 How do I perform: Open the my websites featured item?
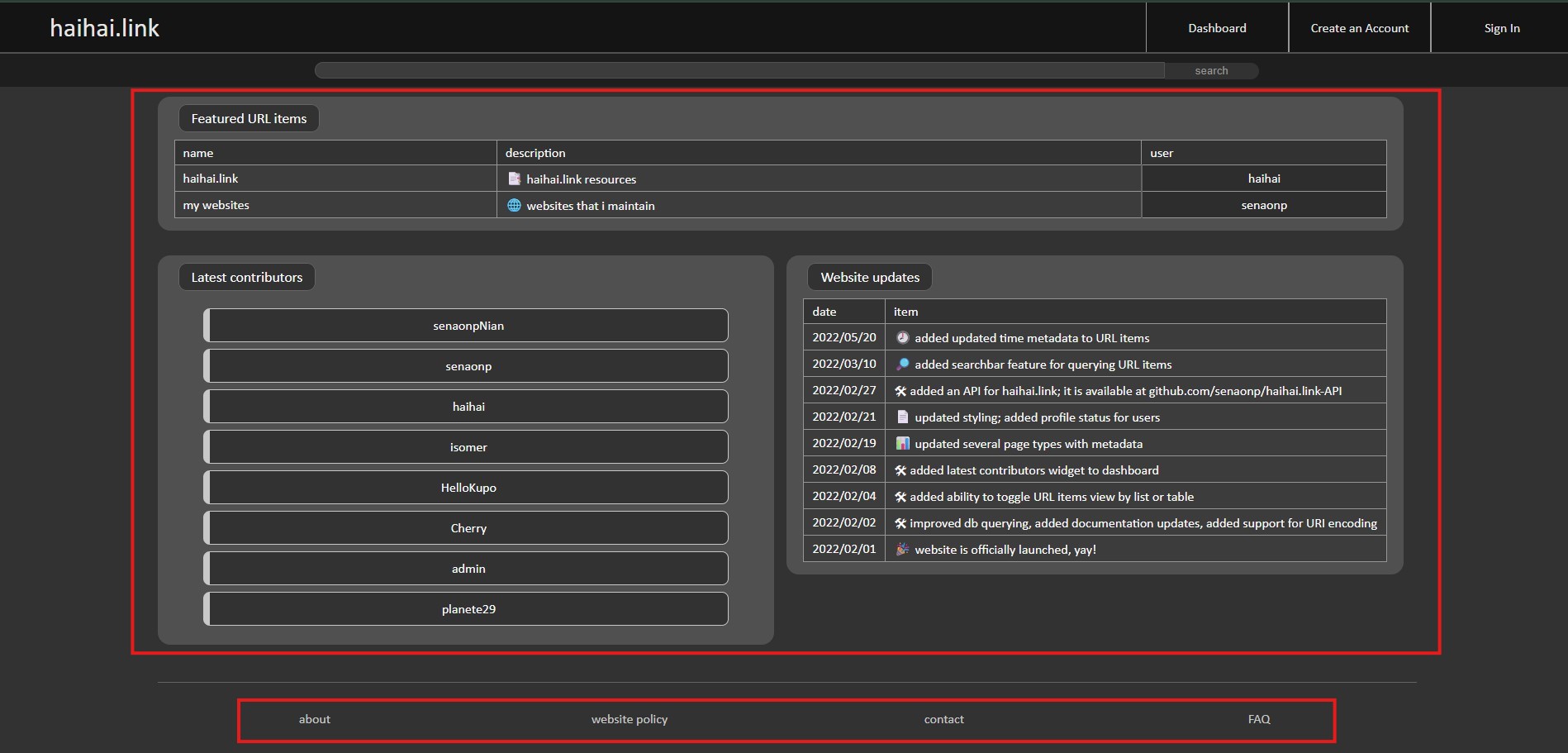(x=216, y=205)
